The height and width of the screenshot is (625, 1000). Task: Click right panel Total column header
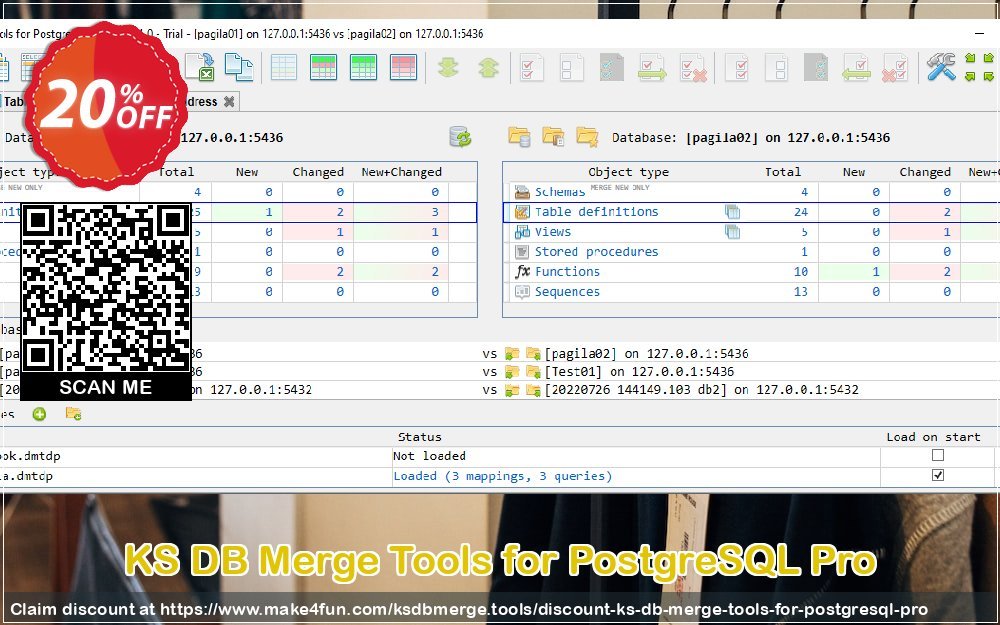coord(783,172)
